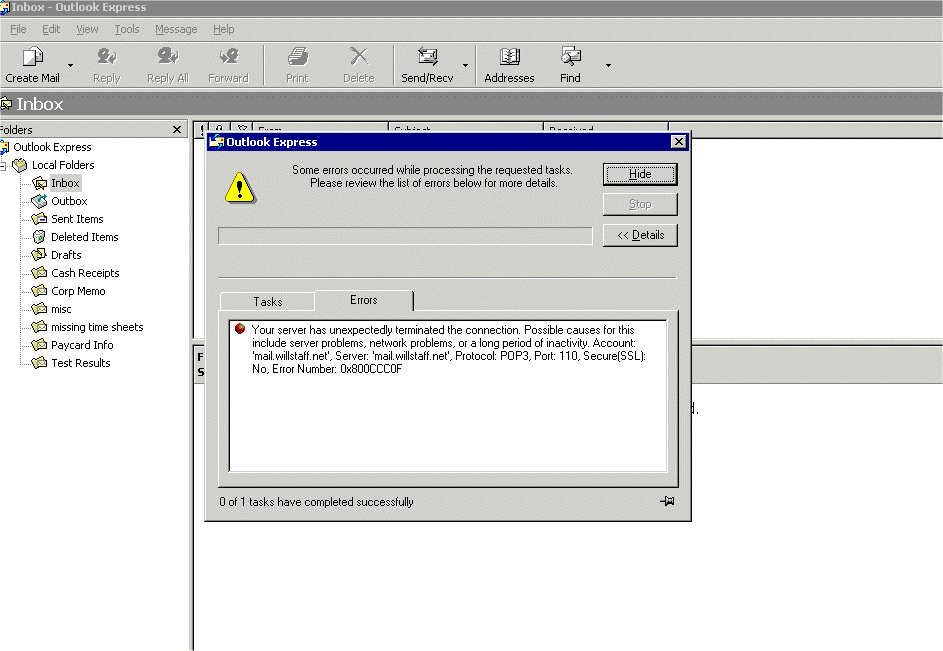Switch to the Tasks tab

(268, 301)
